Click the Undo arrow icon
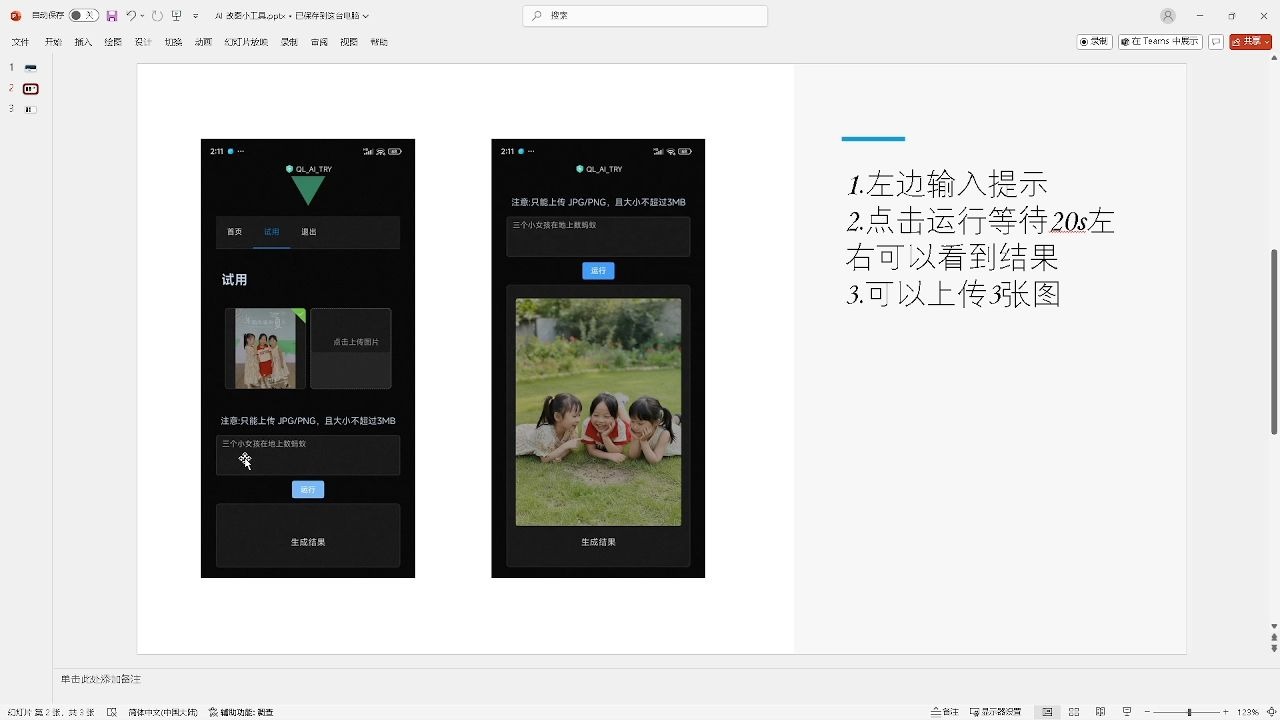Viewport: 1280px width, 720px height. [130, 16]
